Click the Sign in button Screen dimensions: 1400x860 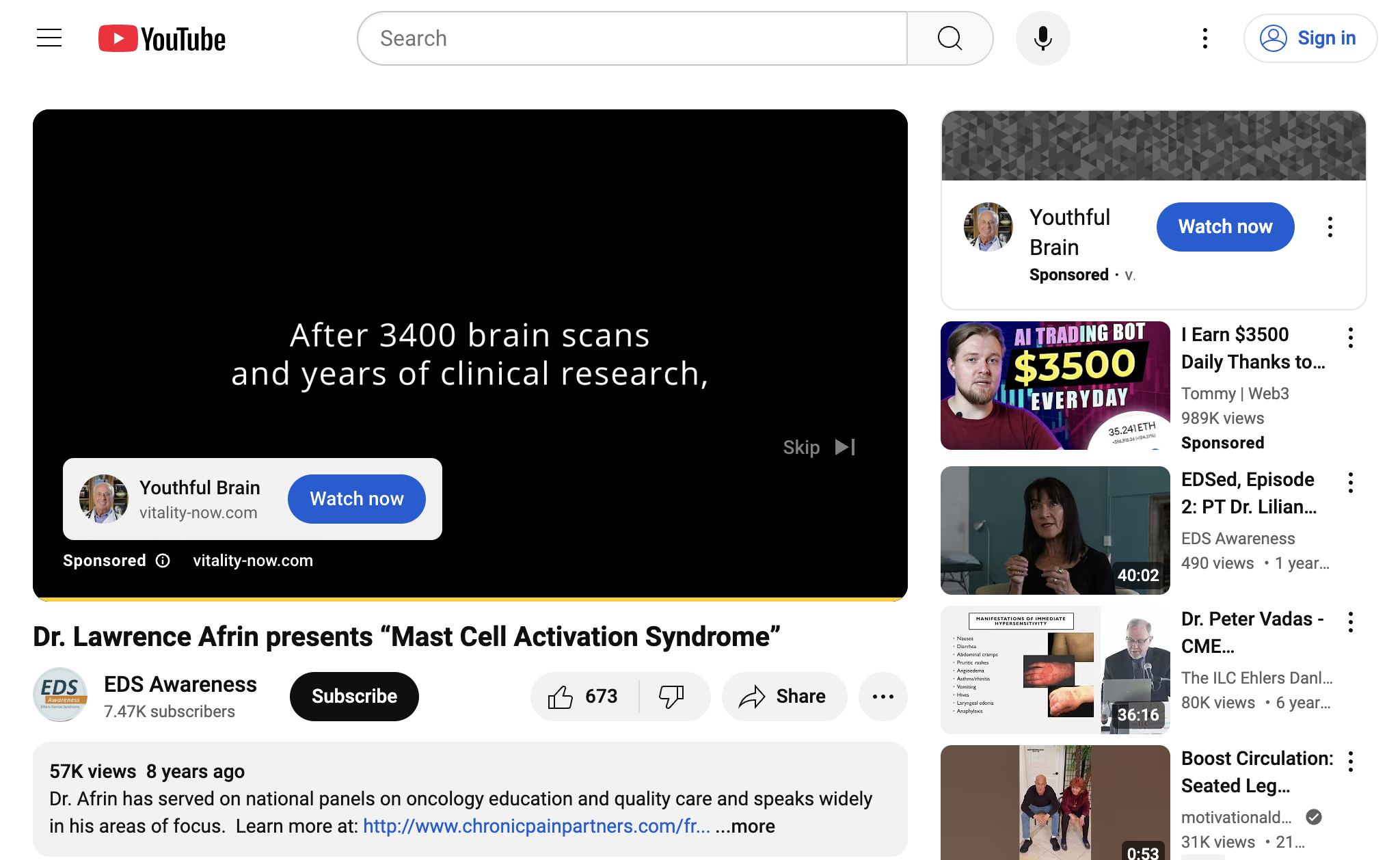pos(1310,38)
